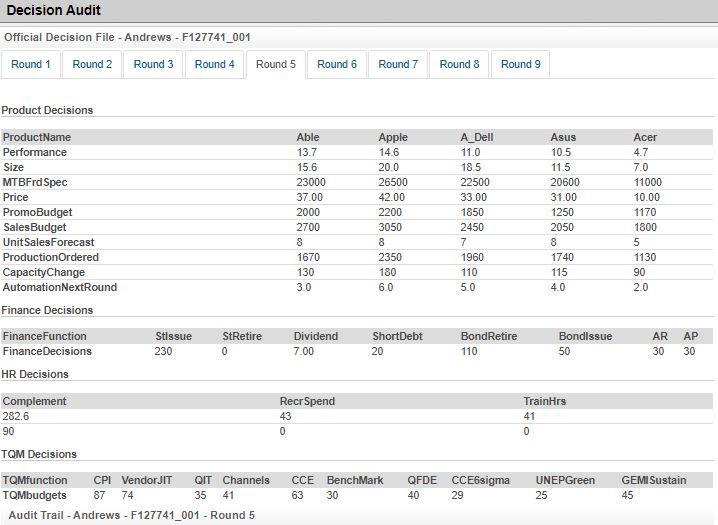View the Round 6 tab

tap(337, 64)
